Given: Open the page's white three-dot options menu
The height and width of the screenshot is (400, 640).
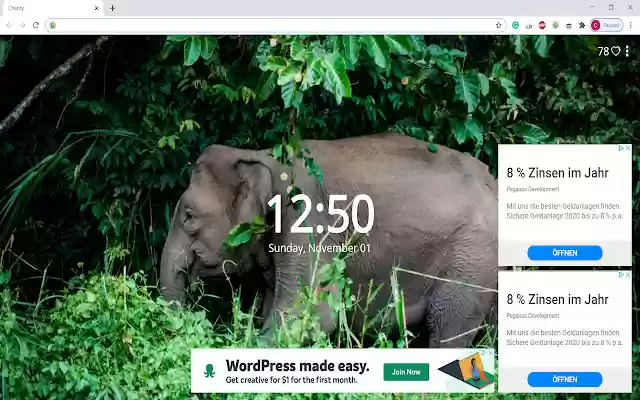Looking at the screenshot, I should 627,51.
